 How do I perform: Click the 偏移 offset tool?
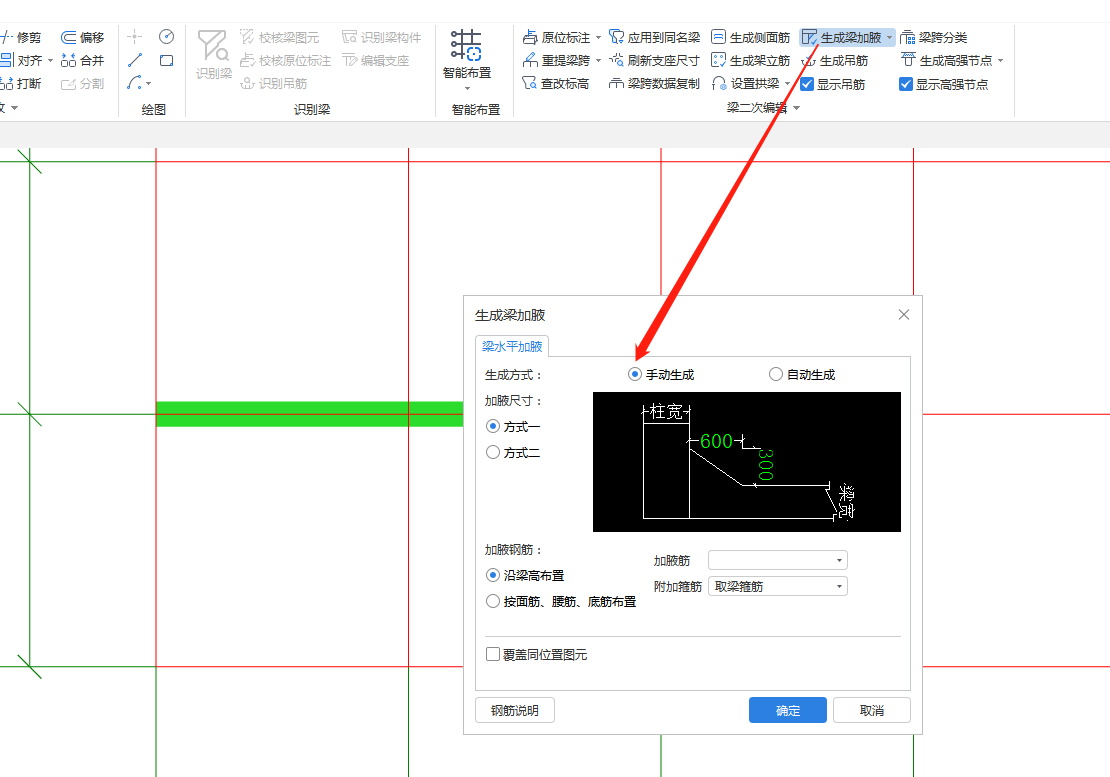tap(82, 37)
